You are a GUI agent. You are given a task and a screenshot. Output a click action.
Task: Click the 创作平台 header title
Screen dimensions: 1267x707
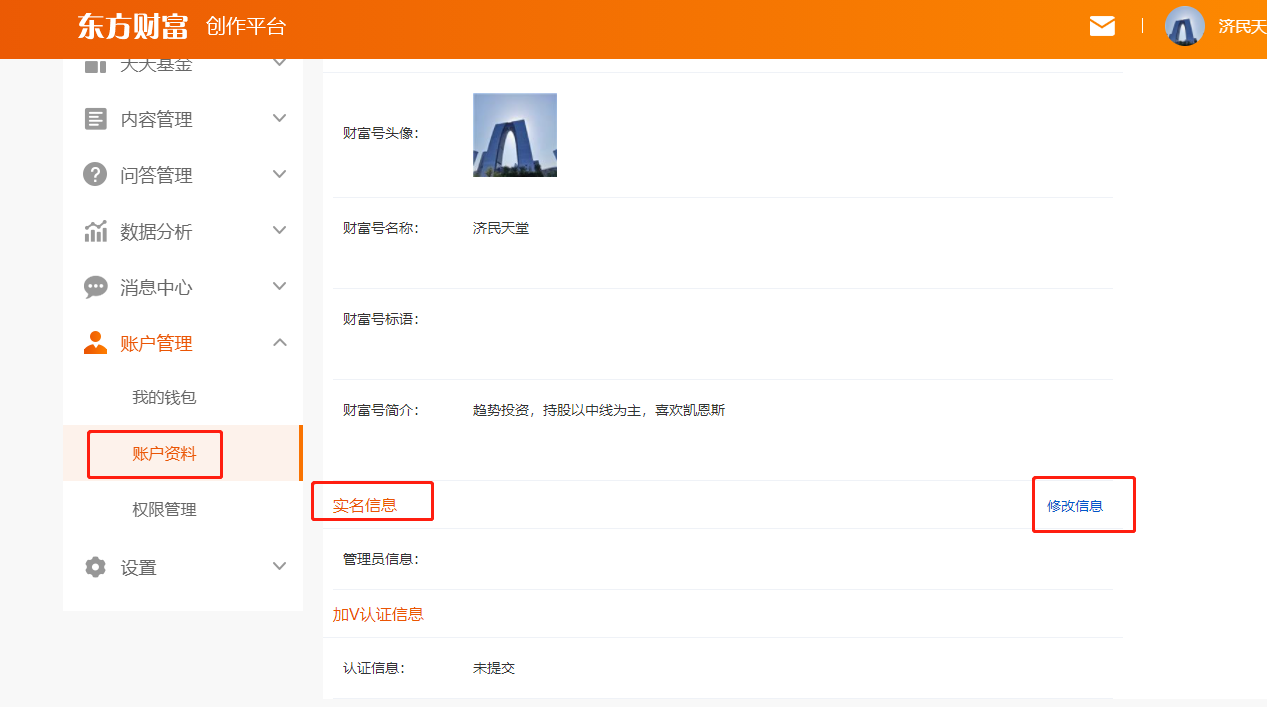click(246, 27)
